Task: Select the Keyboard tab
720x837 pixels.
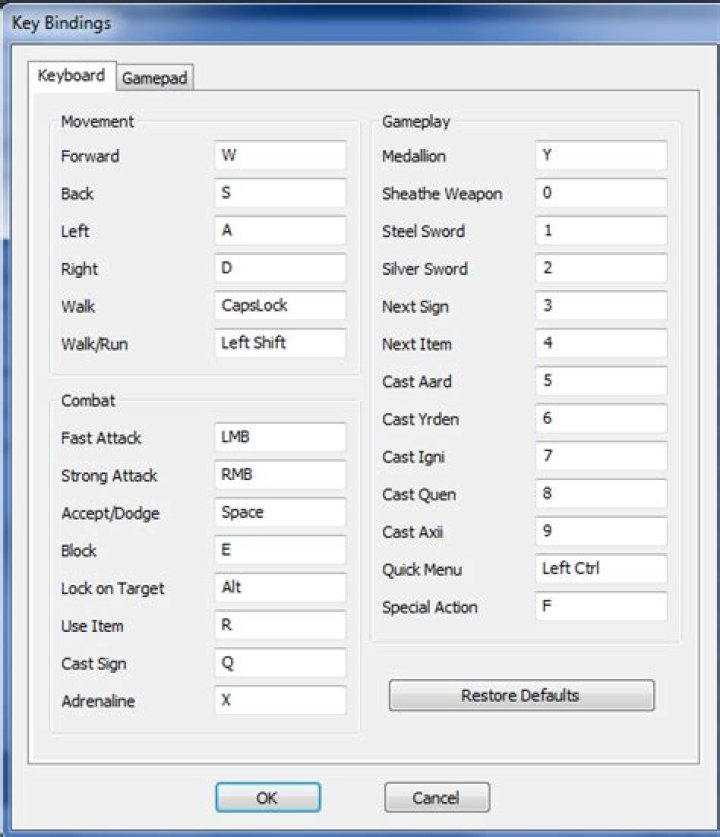Action: click(x=71, y=76)
